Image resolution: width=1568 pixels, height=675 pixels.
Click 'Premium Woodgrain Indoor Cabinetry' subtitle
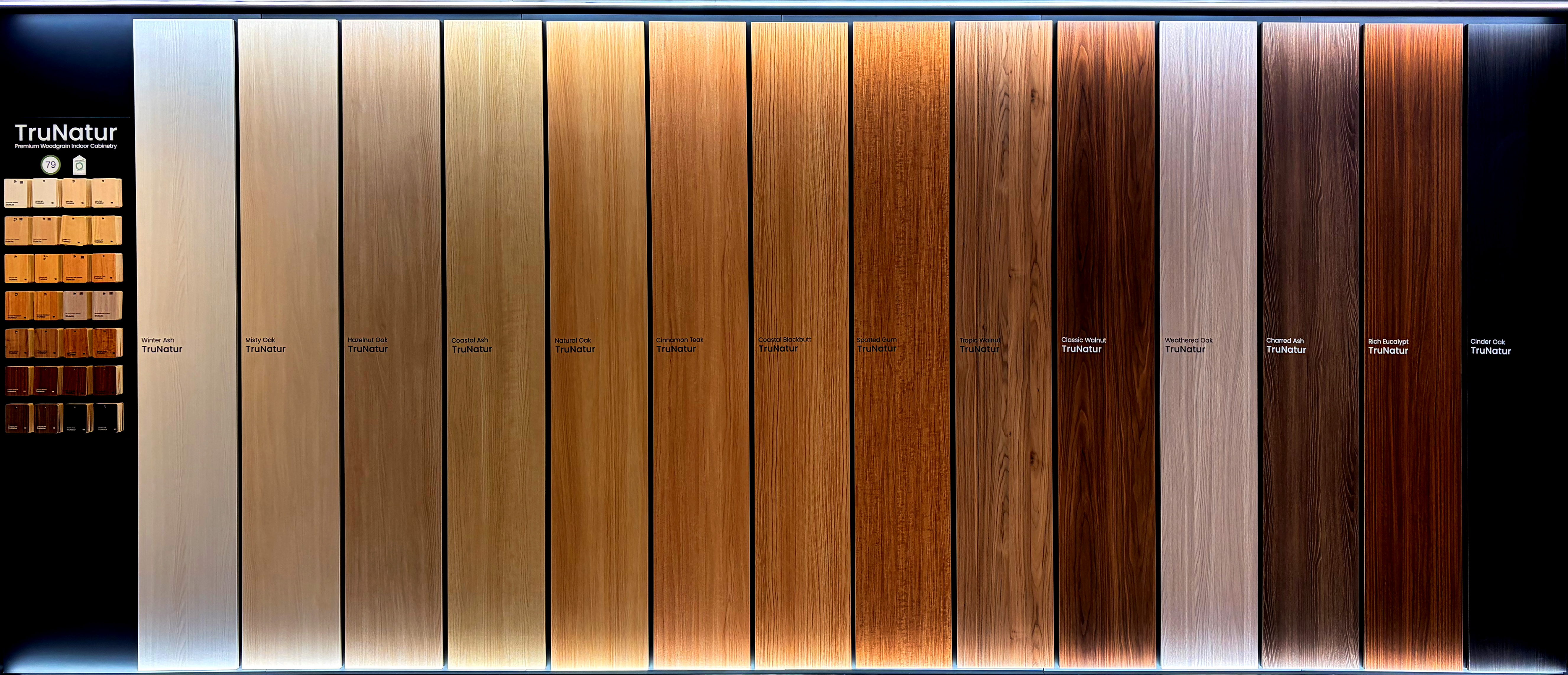click(66, 146)
